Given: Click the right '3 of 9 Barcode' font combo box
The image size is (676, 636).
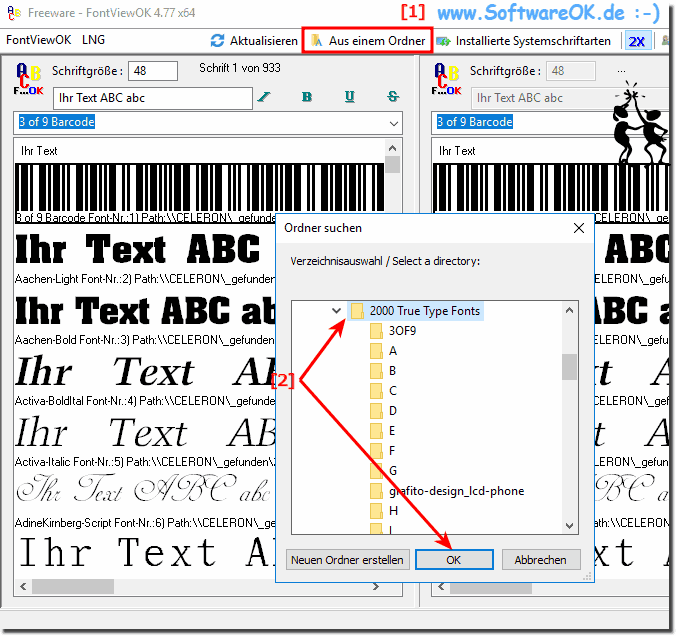Looking at the screenshot, I should click(552, 122).
